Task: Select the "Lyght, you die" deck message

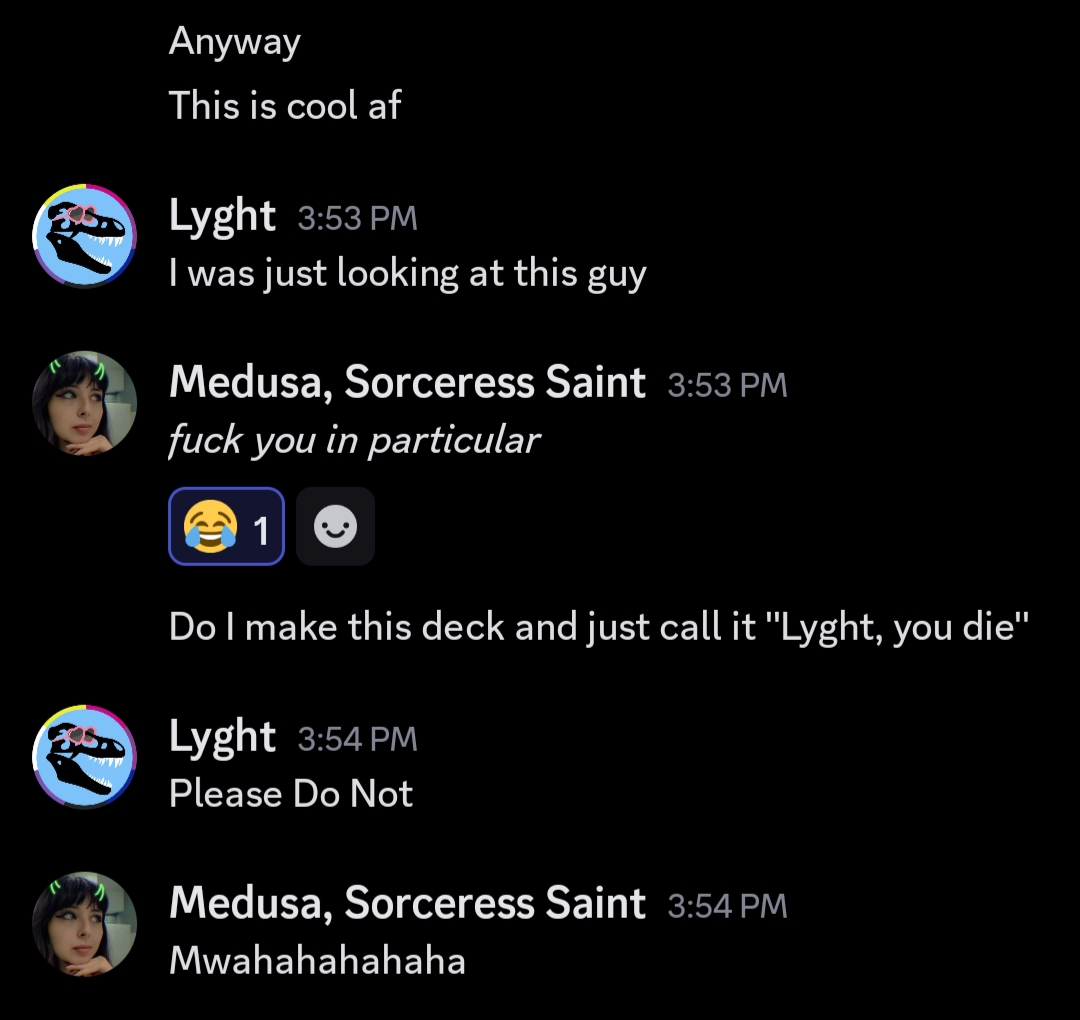Action: pos(599,627)
